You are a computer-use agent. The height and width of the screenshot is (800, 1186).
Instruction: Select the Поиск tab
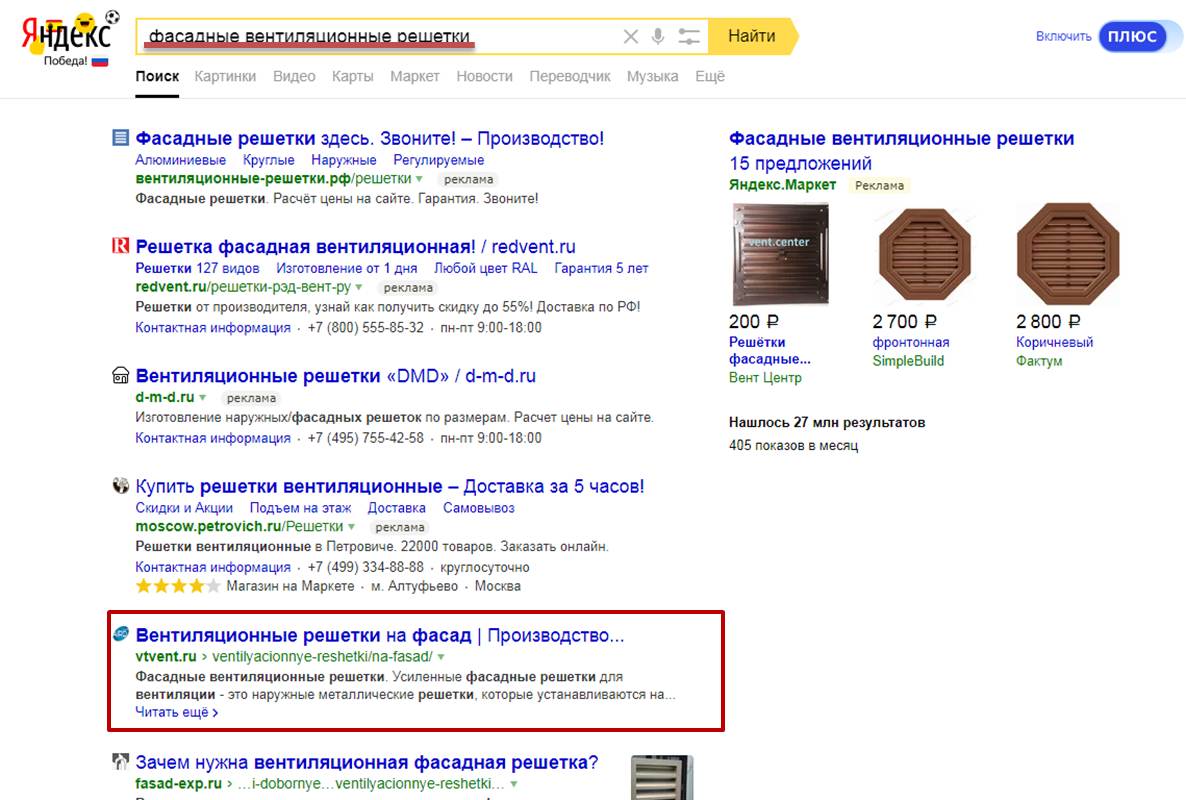pyautogui.click(x=157, y=76)
